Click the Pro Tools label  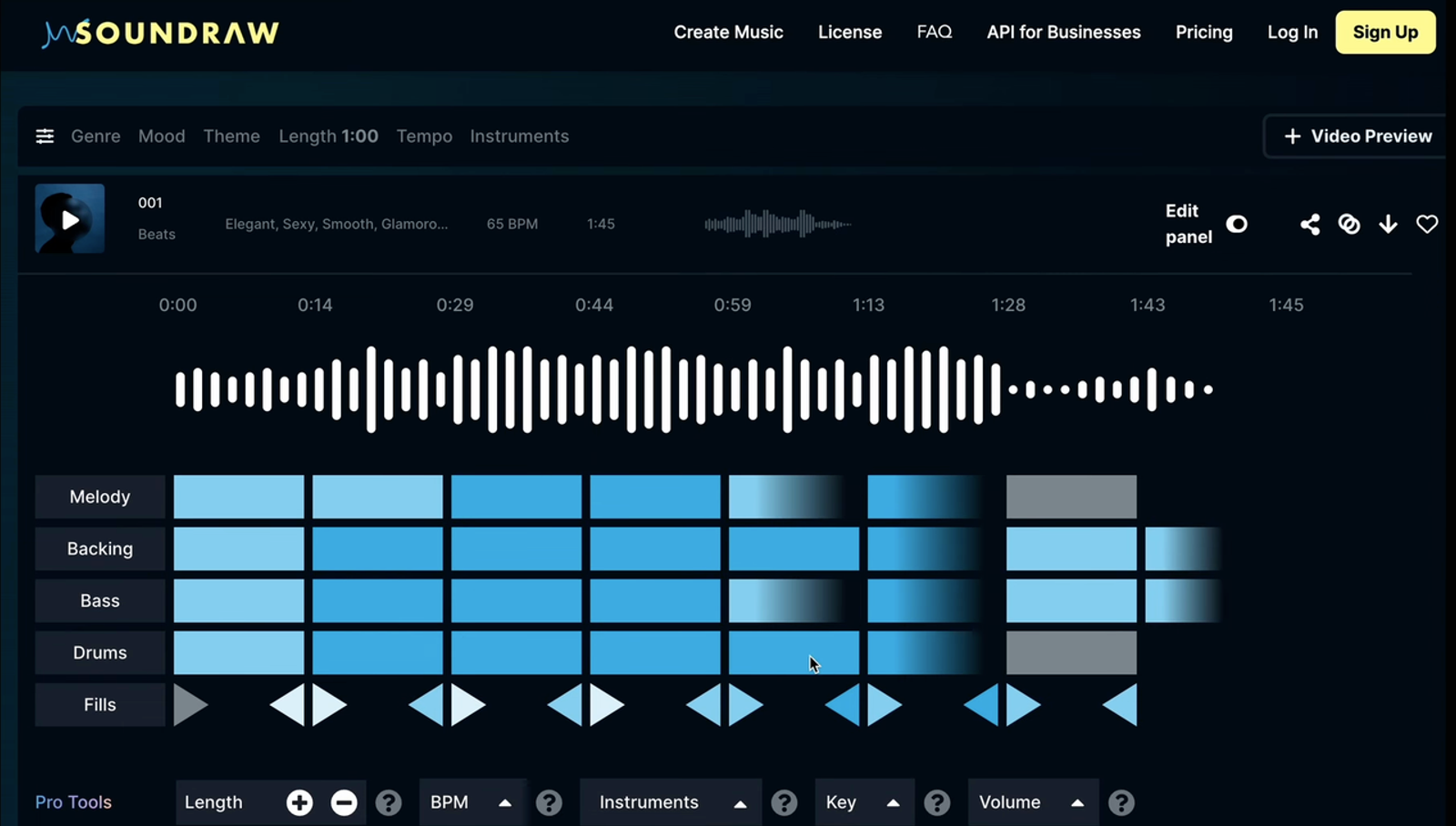pos(74,802)
